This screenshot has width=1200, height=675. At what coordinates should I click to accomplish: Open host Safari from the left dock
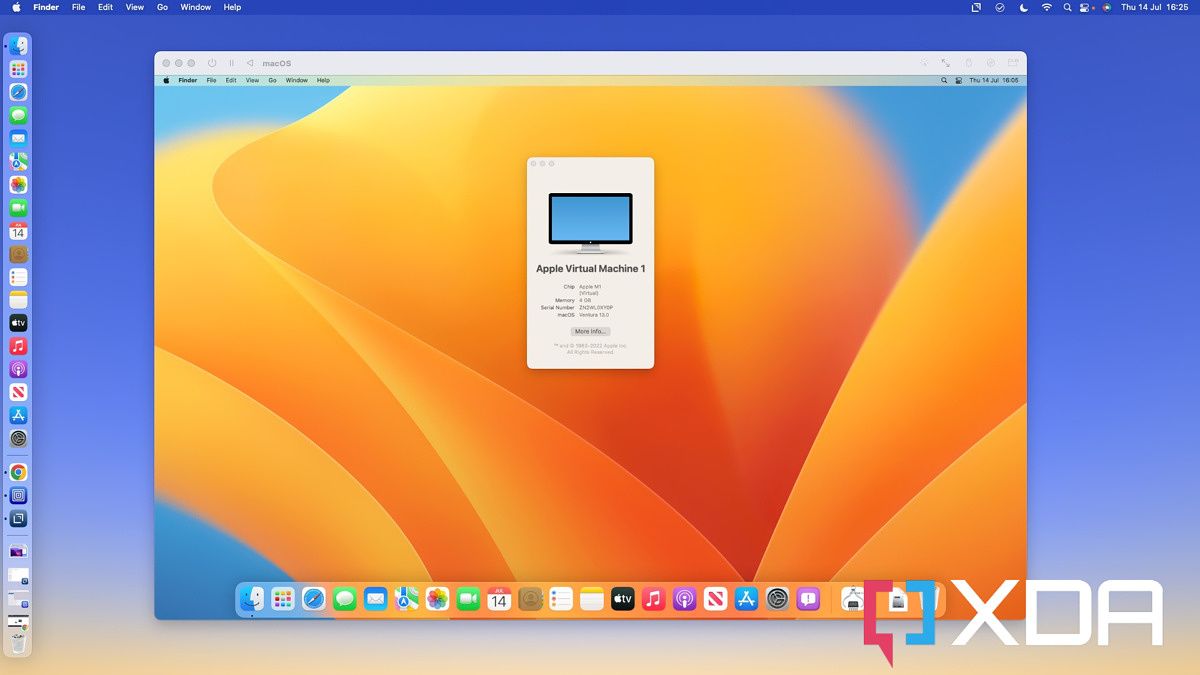18,92
